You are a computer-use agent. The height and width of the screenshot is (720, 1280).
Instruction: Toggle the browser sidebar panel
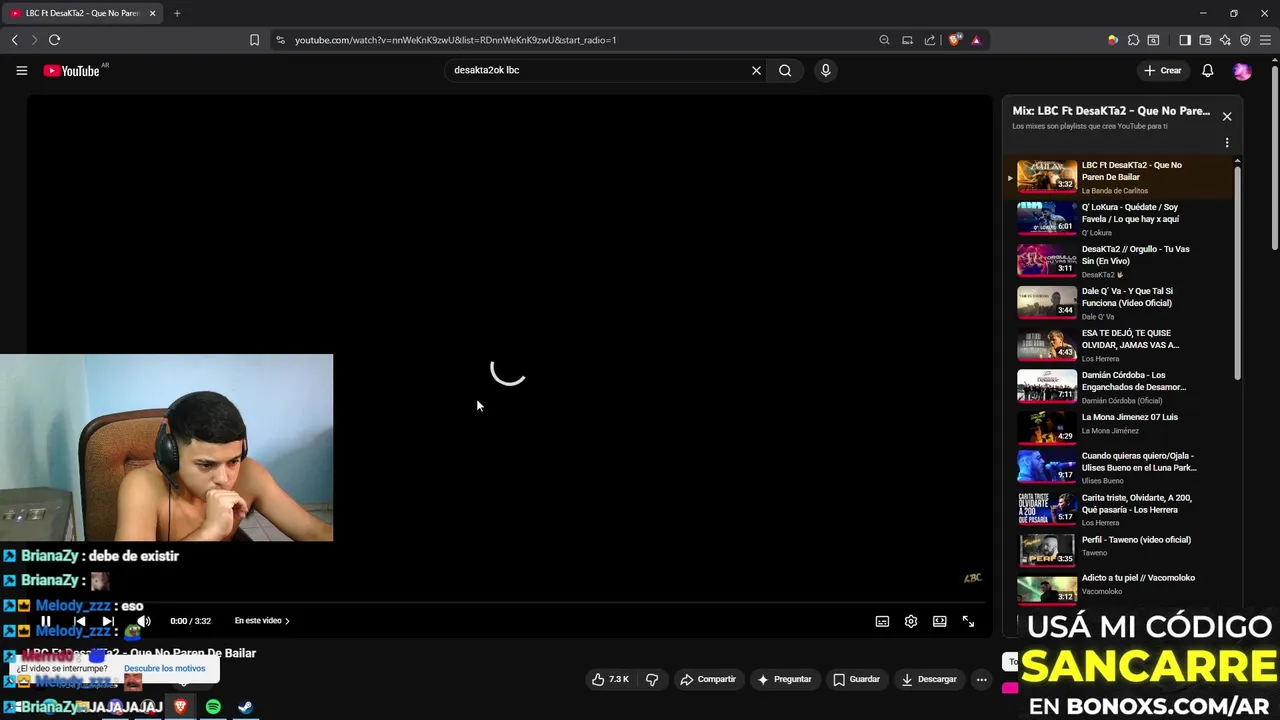coord(1185,40)
